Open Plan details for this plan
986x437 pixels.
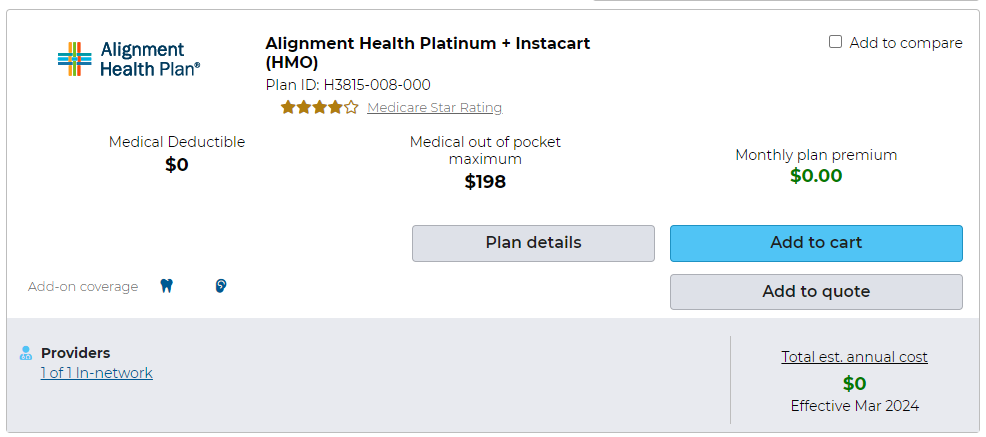pos(533,243)
